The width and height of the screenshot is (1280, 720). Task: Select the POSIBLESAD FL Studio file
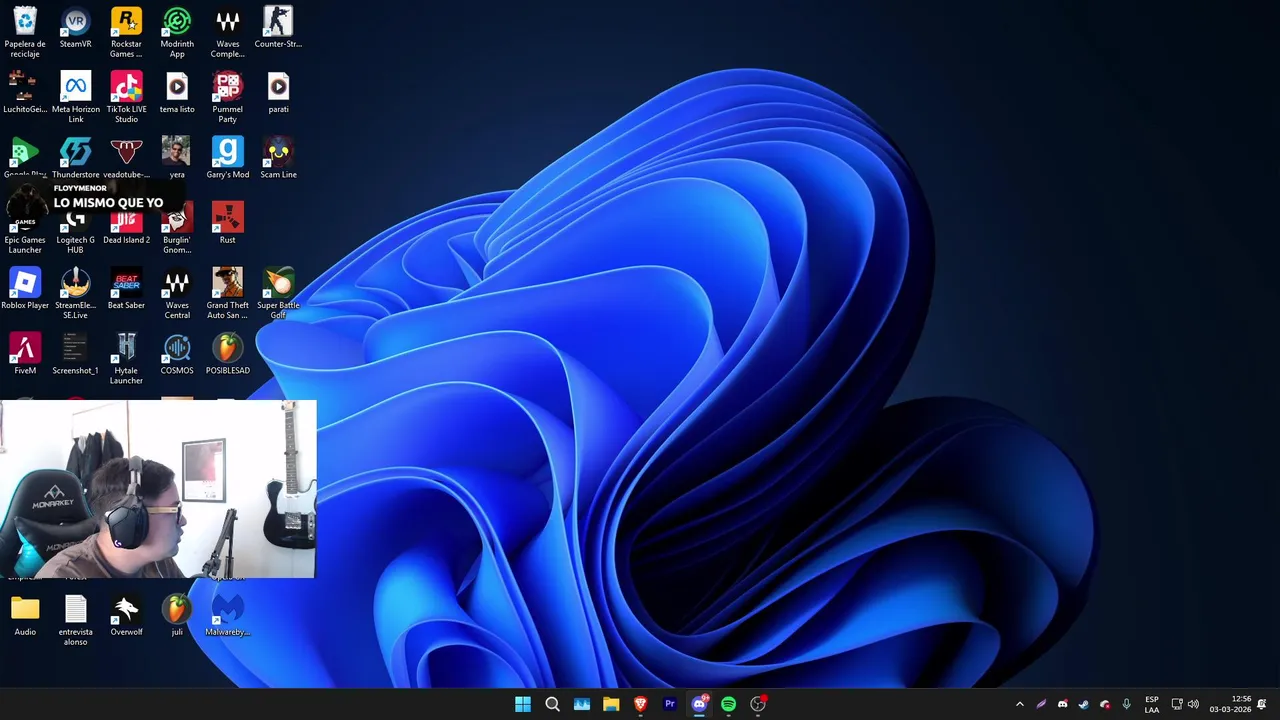[228, 353]
